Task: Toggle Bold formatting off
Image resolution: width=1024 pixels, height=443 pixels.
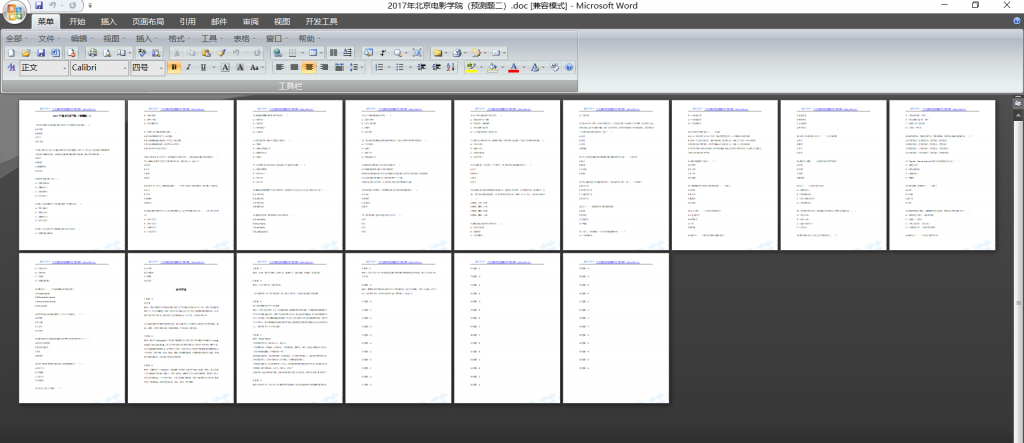Action: click(x=175, y=67)
